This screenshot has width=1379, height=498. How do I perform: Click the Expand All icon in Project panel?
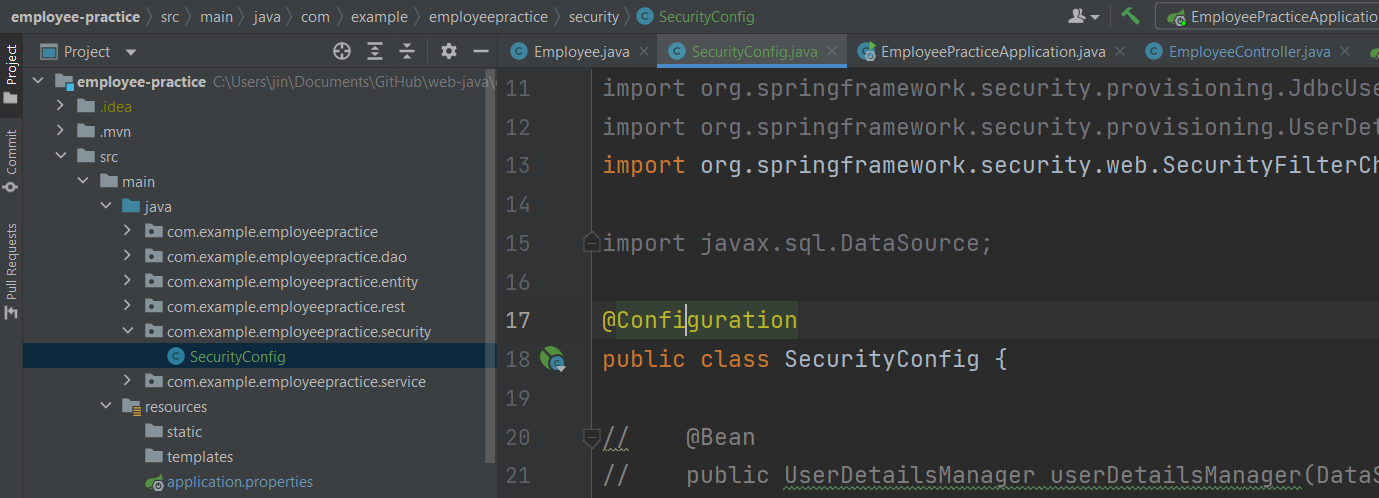coord(375,51)
